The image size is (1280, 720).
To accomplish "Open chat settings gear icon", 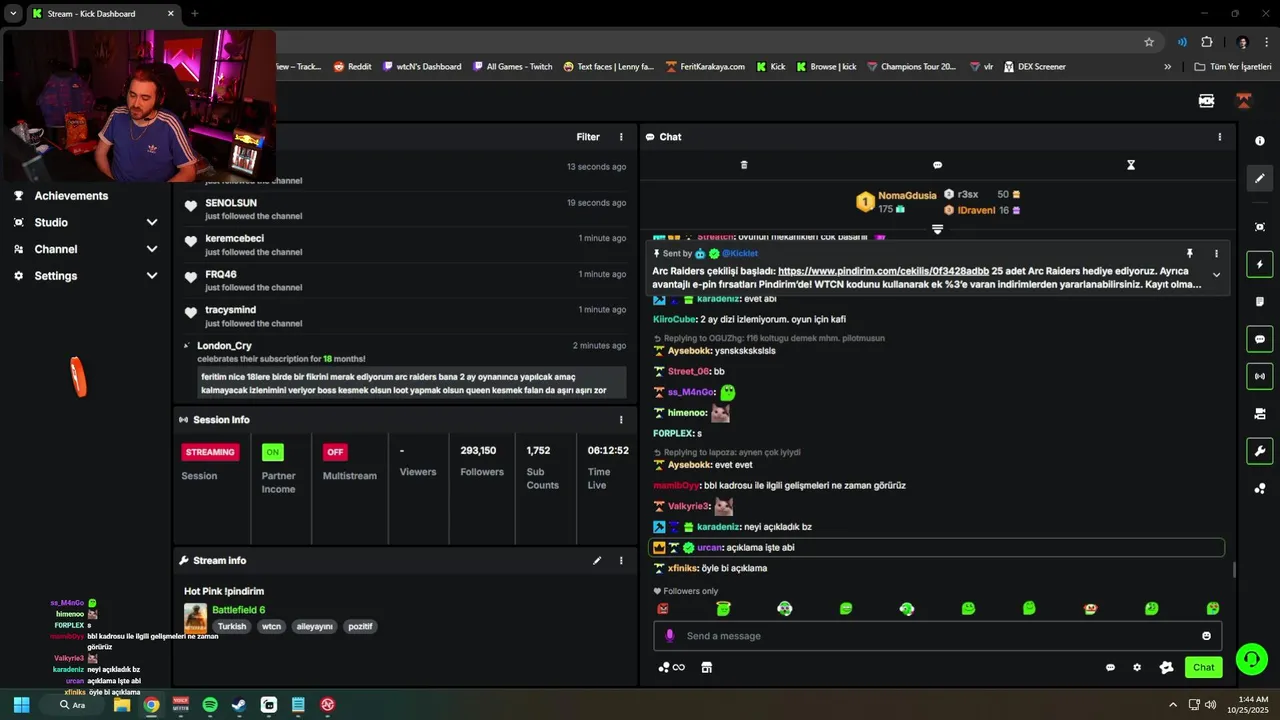I will pyautogui.click(x=1137, y=667).
